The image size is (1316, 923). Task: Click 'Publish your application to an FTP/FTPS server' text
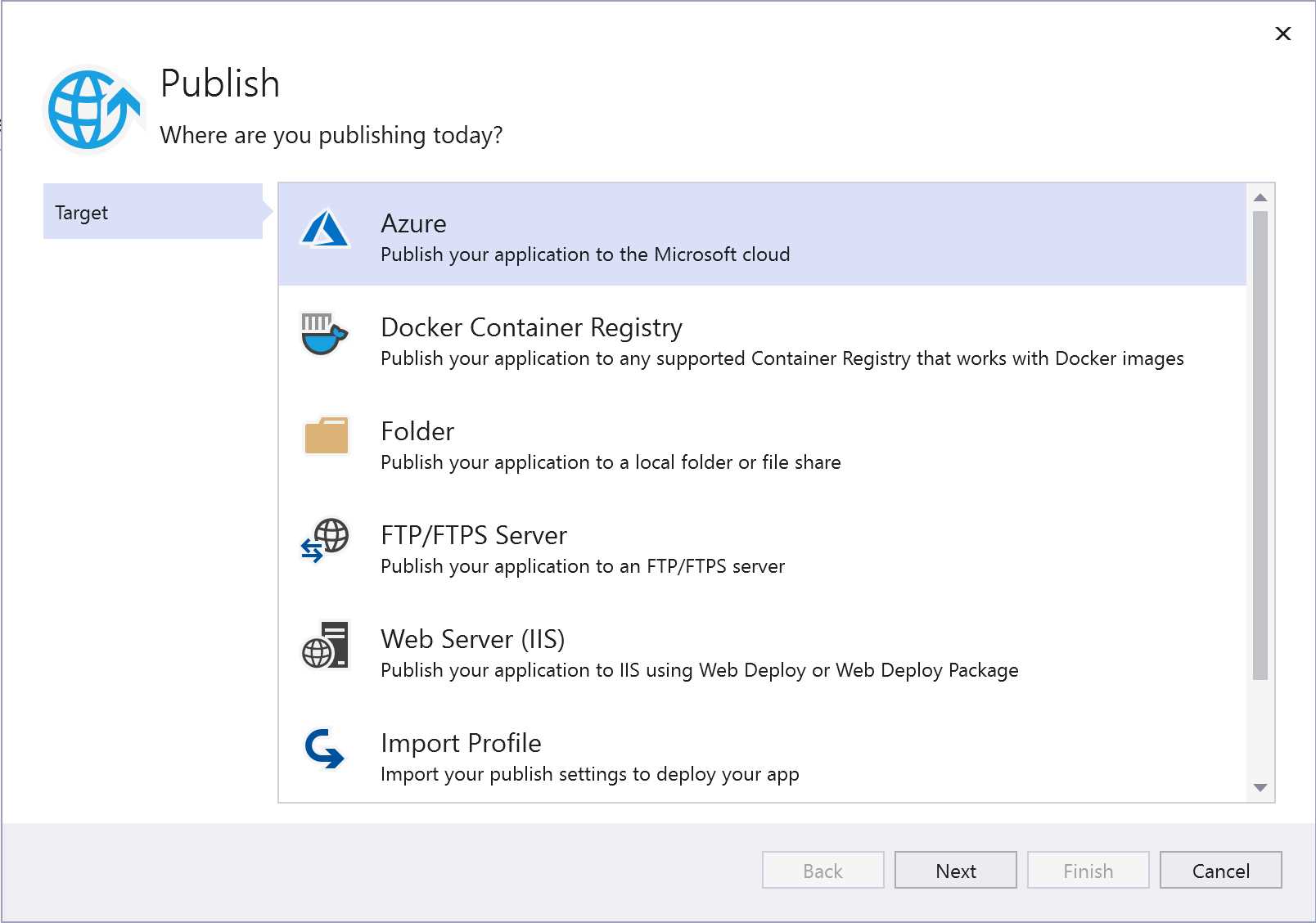[x=583, y=566]
